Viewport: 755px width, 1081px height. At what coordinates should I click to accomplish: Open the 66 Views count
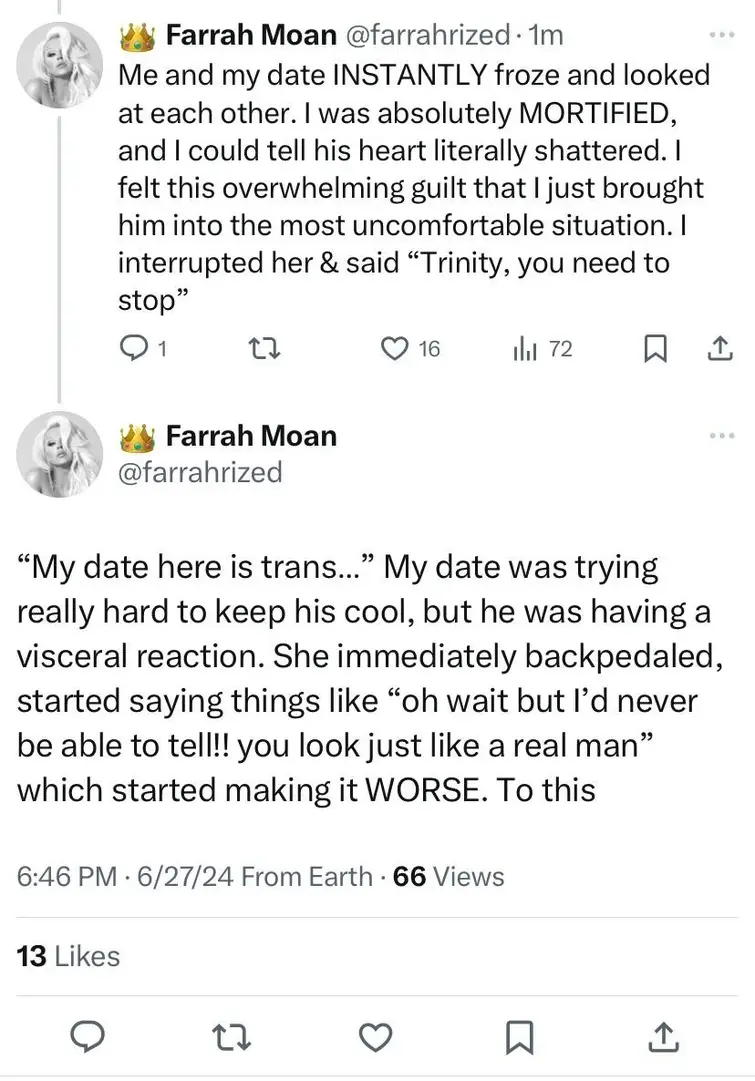tap(449, 877)
